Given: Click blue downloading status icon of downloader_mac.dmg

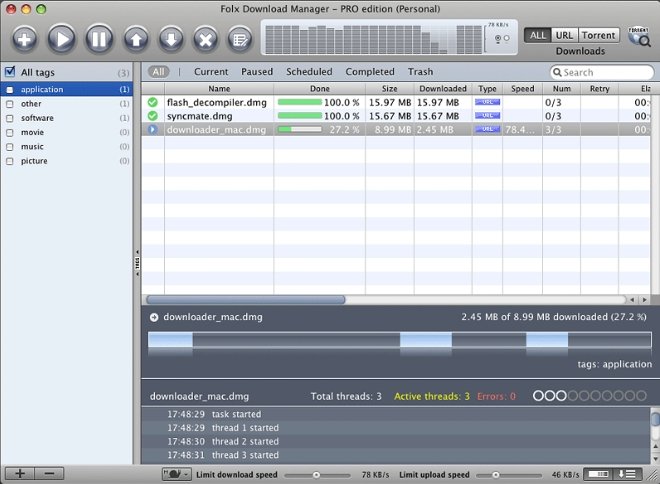Looking at the screenshot, I should [153, 129].
